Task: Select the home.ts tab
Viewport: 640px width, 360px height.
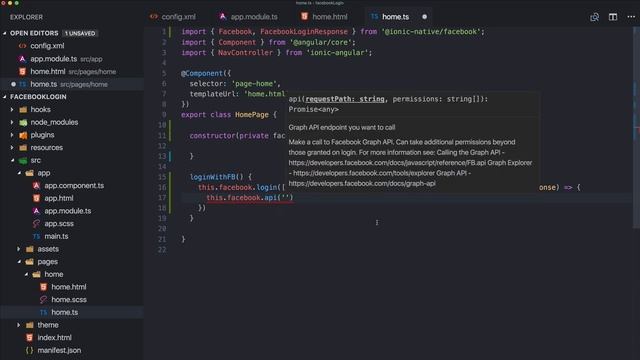Action: [395, 17]
